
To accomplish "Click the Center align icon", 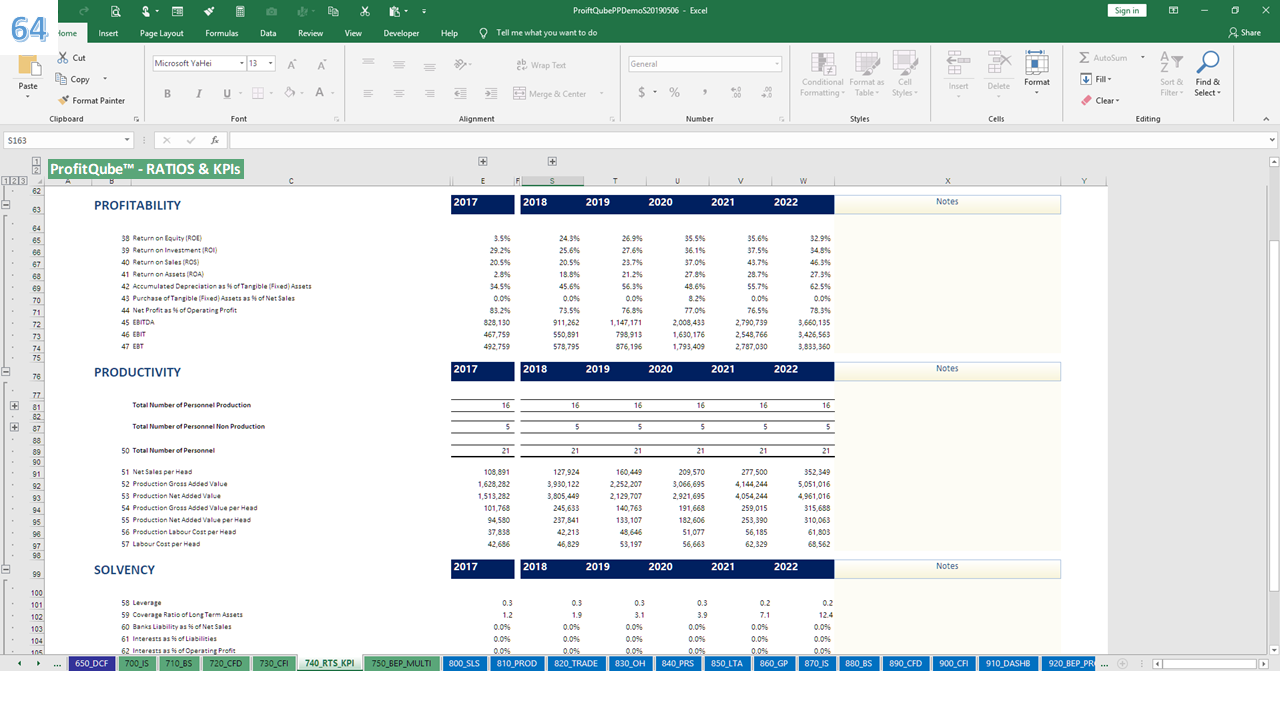I will click(399, 93).
